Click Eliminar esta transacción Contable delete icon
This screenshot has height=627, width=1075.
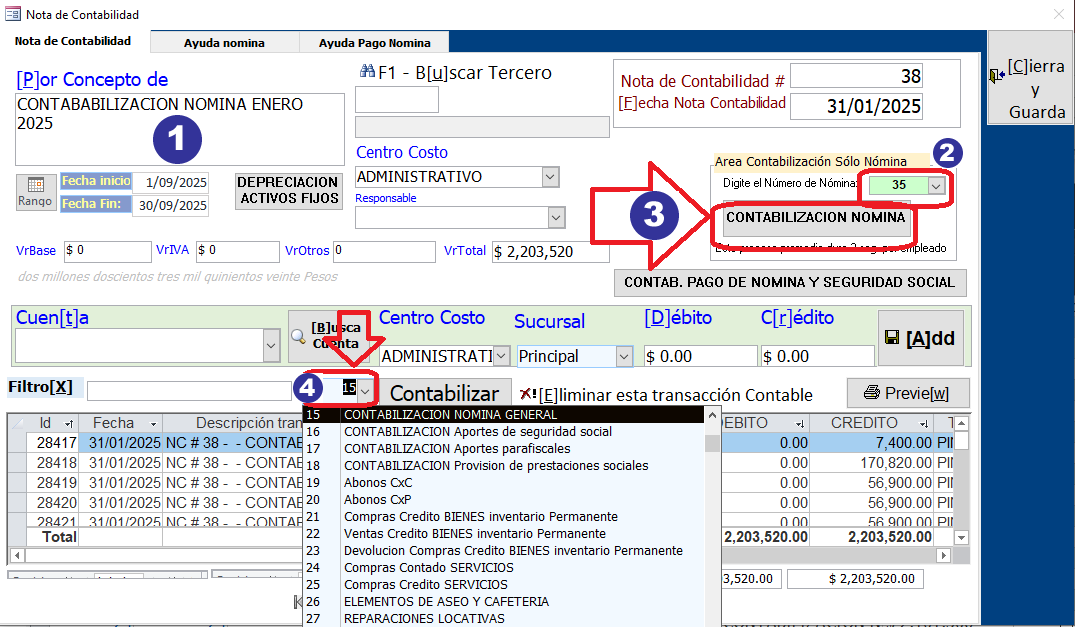[x=528, y=394]
